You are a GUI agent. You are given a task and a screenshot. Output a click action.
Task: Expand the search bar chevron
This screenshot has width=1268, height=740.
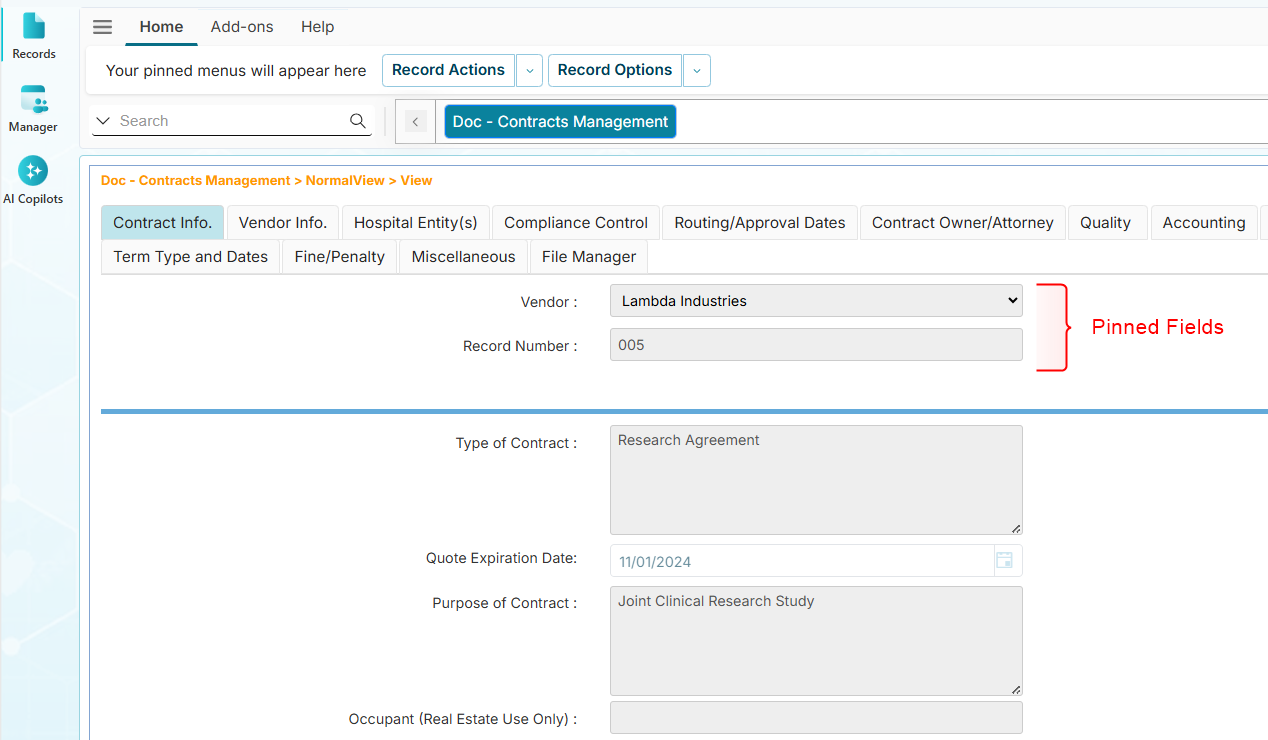tap(103, 120)
